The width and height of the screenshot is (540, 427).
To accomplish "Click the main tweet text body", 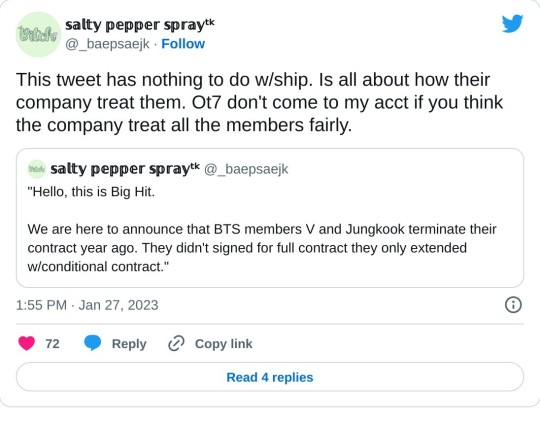I will pyautogui.click(x=259, y=102).
